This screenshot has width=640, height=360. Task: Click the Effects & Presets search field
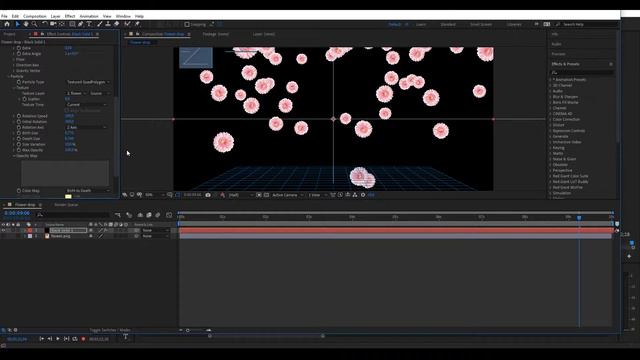point(582,73)
